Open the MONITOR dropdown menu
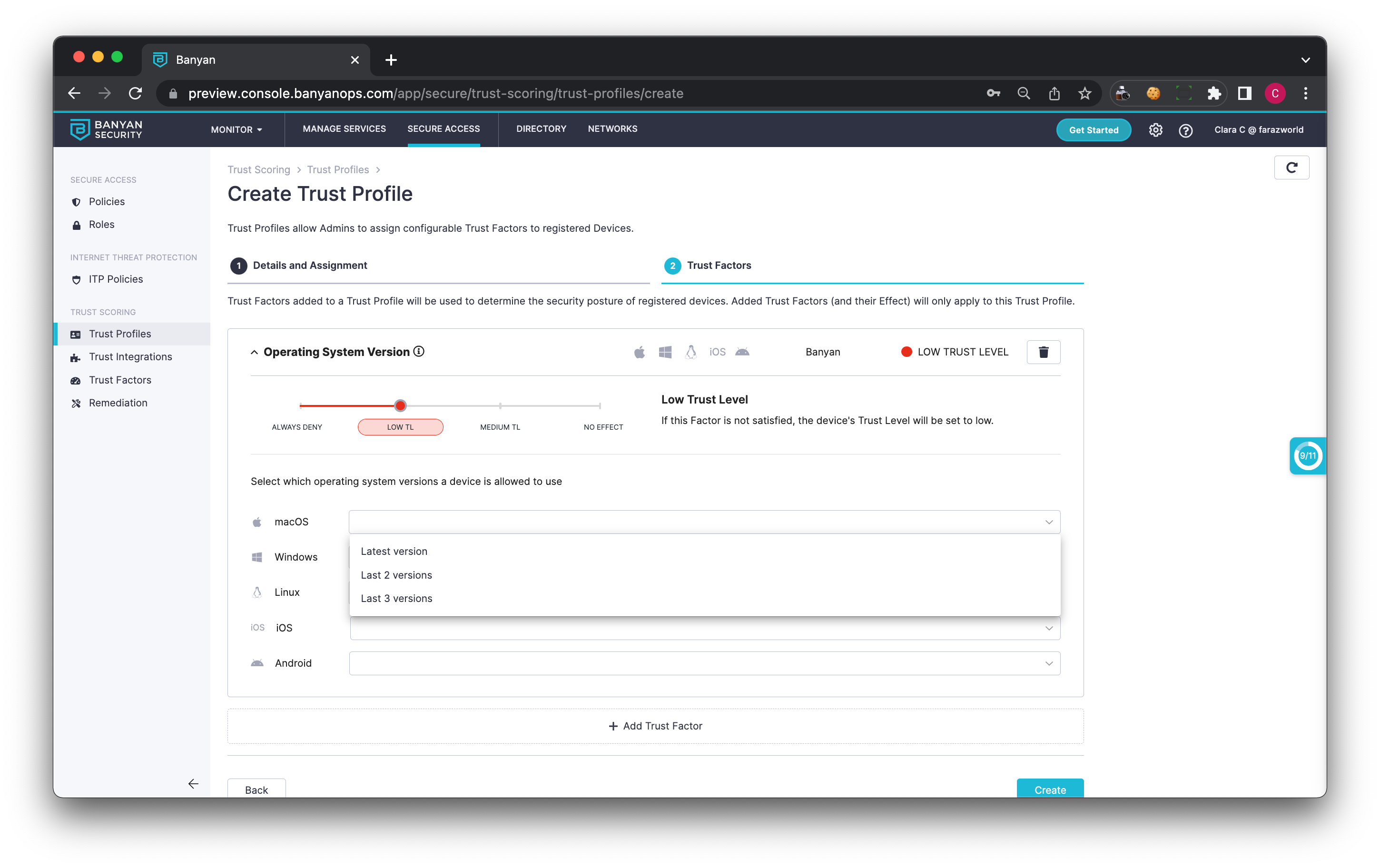 pos(236,129)
